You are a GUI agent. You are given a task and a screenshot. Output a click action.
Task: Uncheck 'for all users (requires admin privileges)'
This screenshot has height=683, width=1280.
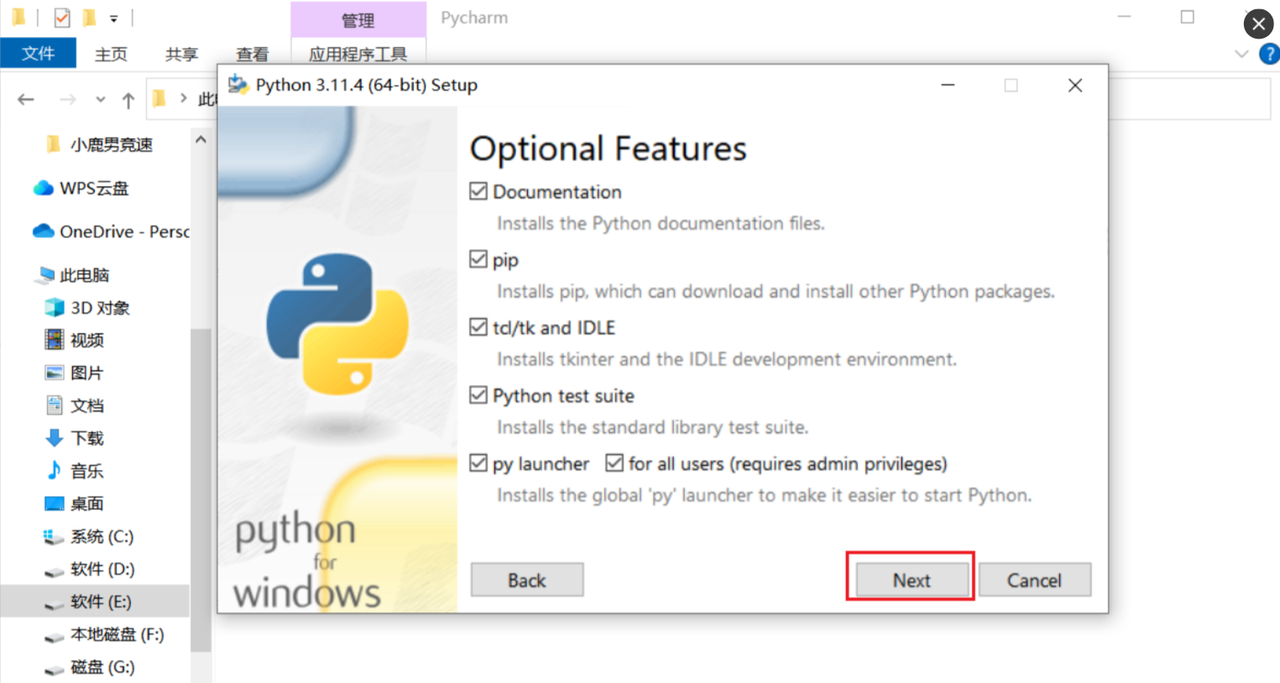[615, 463]
